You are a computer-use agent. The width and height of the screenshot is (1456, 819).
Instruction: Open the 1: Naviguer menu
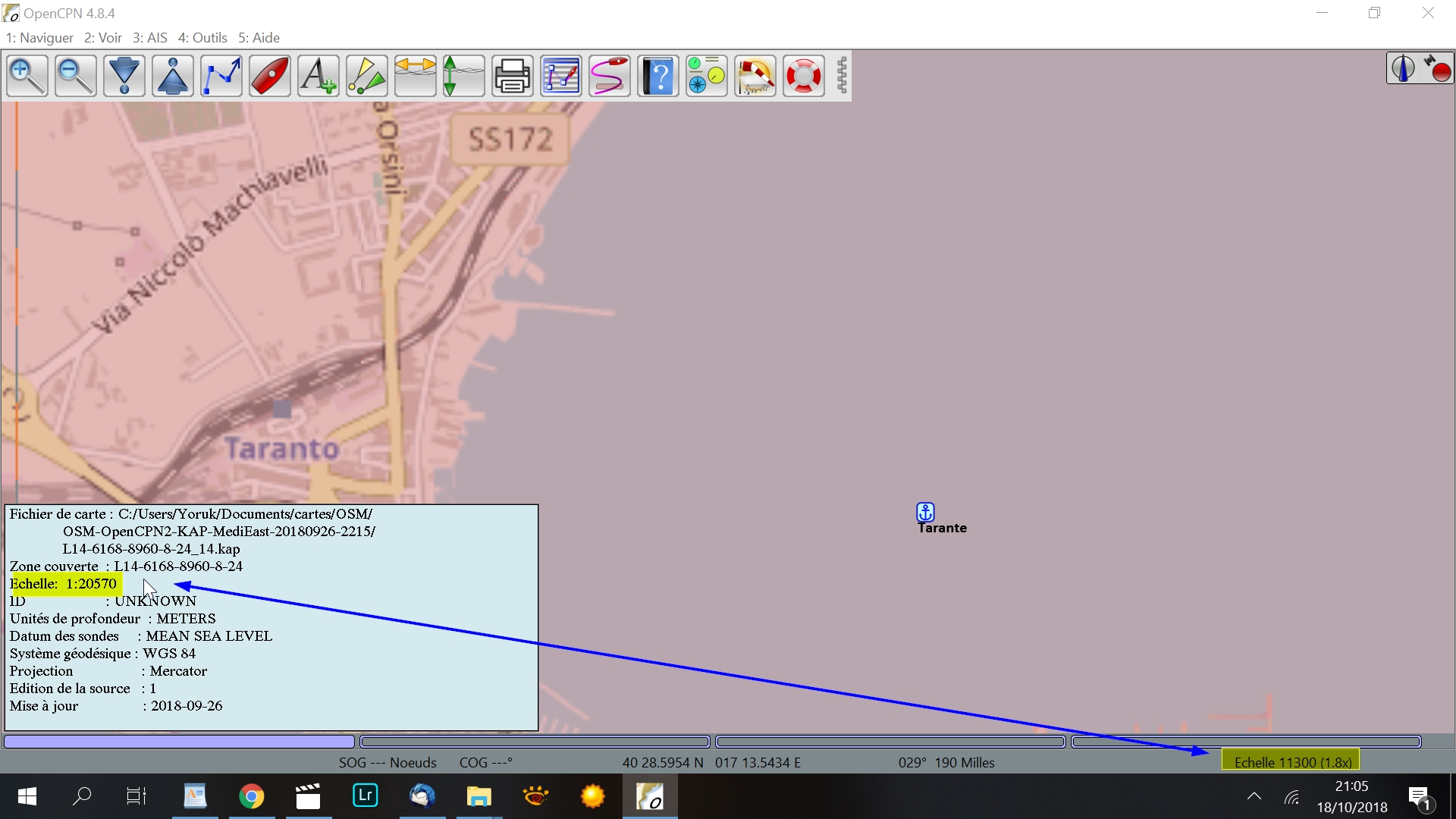click(x=39, y=38)
